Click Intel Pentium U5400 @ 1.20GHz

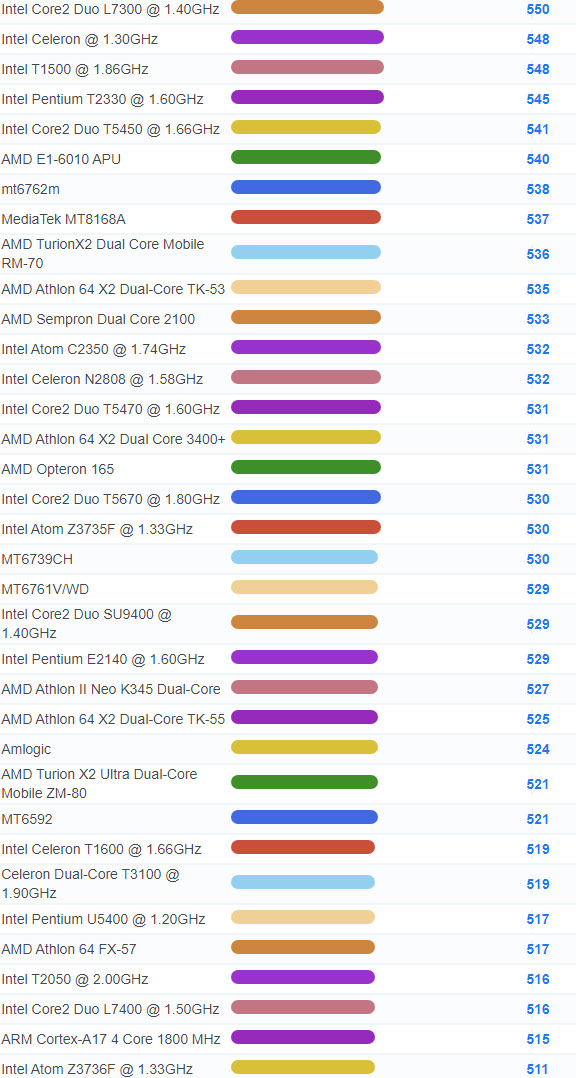point(103,919)
